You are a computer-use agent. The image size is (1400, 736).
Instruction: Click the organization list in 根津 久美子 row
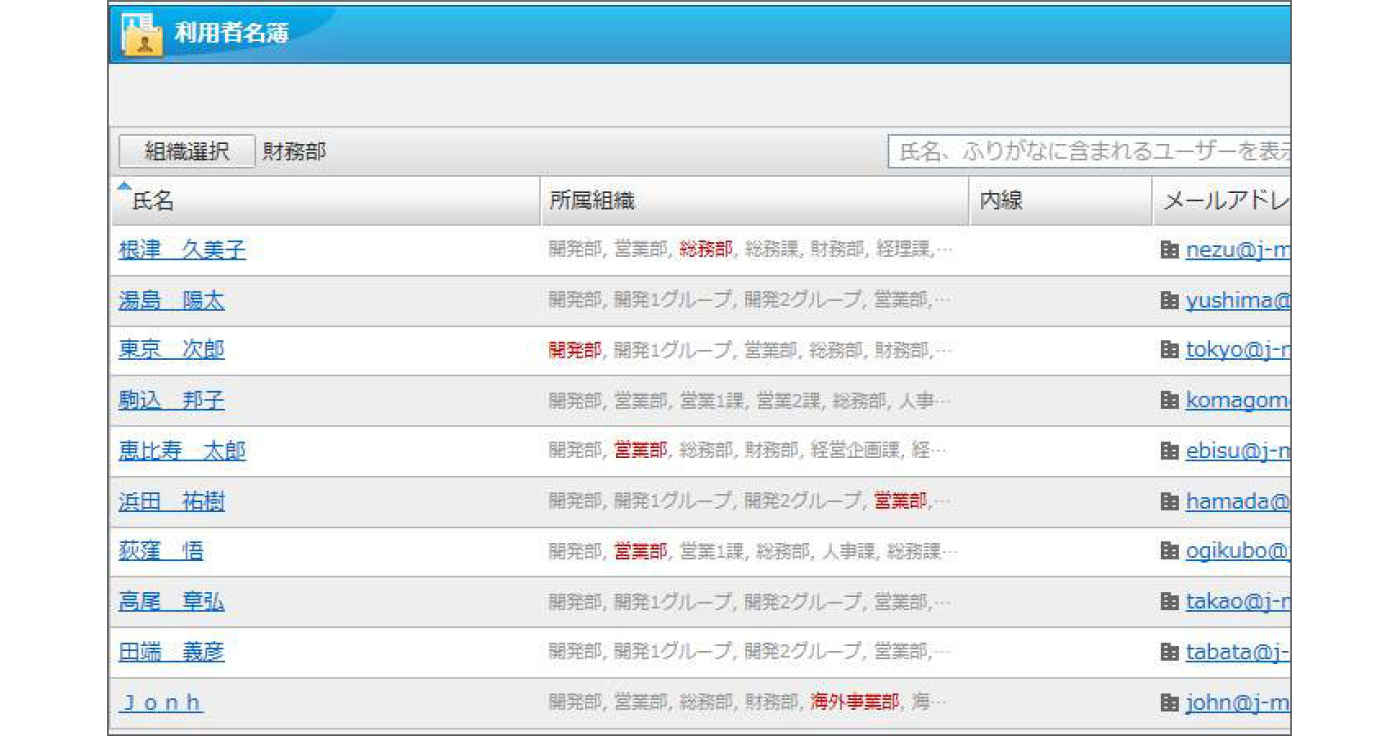click(x=751, y=250)
